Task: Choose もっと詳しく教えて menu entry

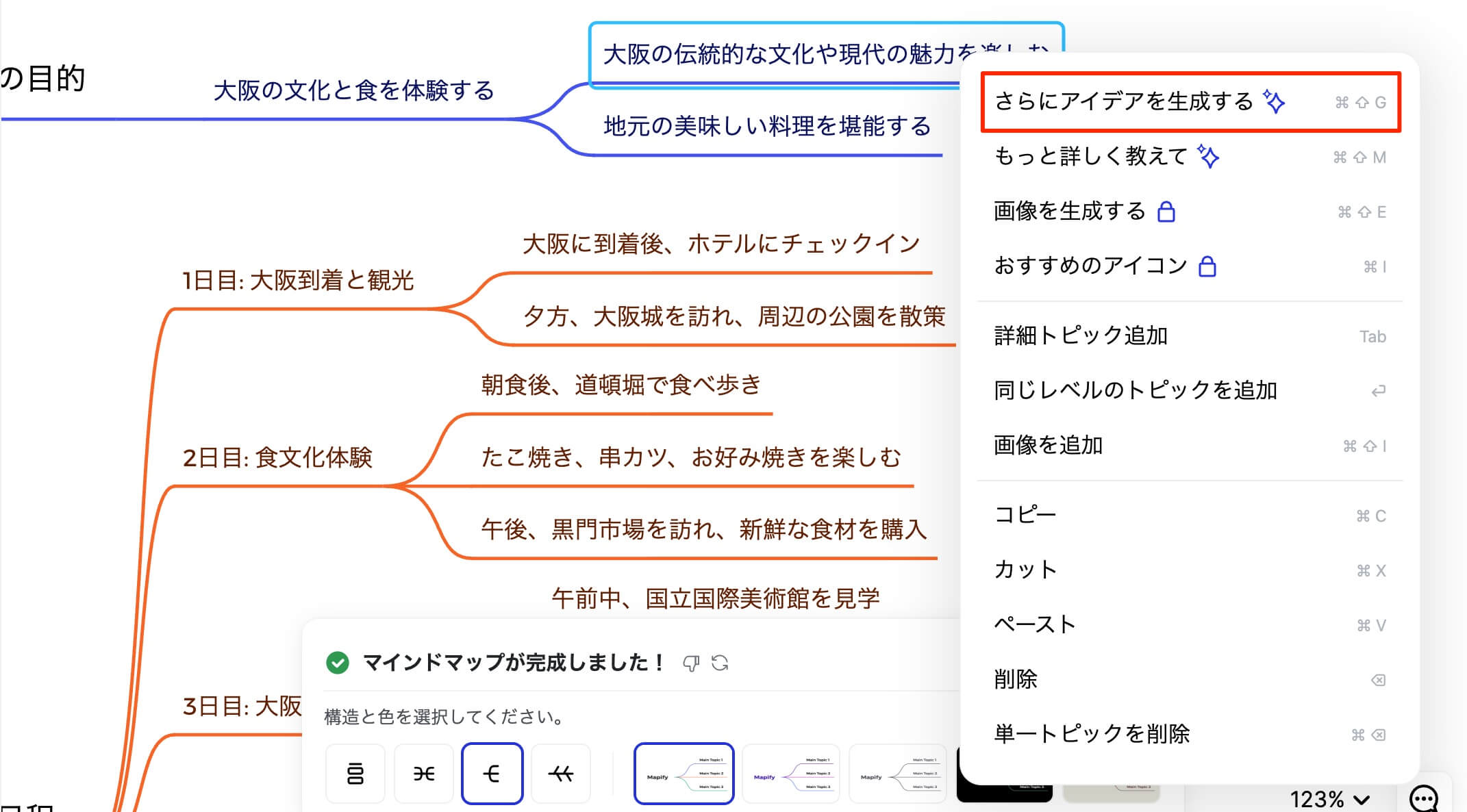Action: tap(1090, 157)
